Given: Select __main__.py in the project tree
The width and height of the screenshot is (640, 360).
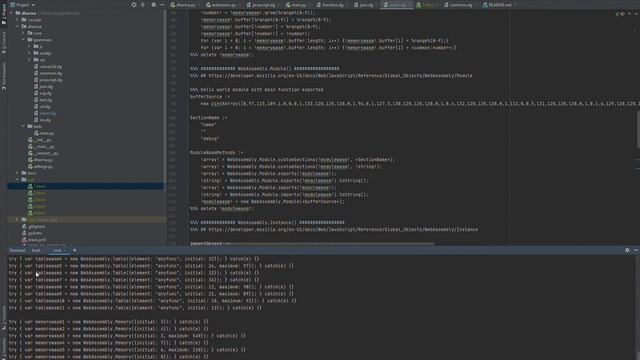Looking at the screenshot, I should pos(41,147).
